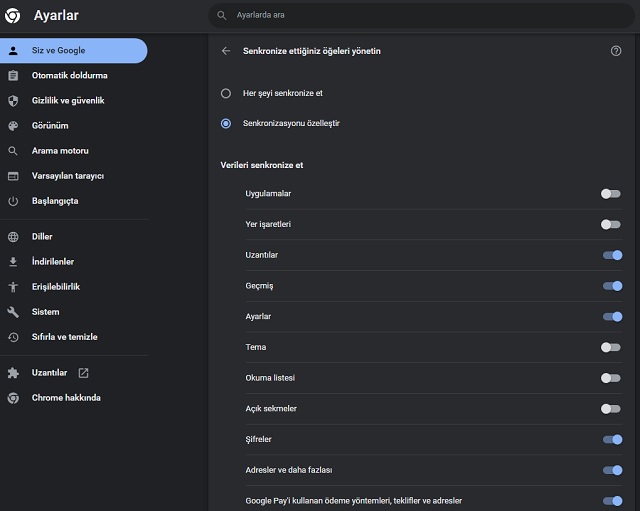This screenshot has height=511, width=640.
Task: Click the Verileri senkronize et heading
Action: (262, 165)
